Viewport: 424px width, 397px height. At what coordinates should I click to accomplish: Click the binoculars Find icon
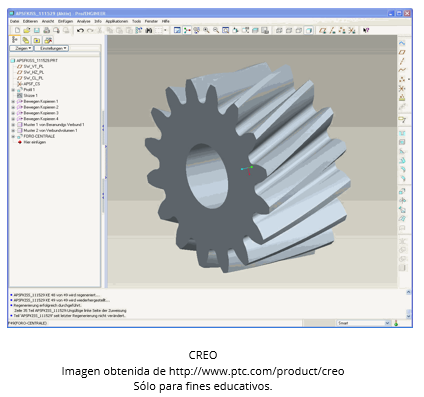pyautogui.click(x=149, y=30)
